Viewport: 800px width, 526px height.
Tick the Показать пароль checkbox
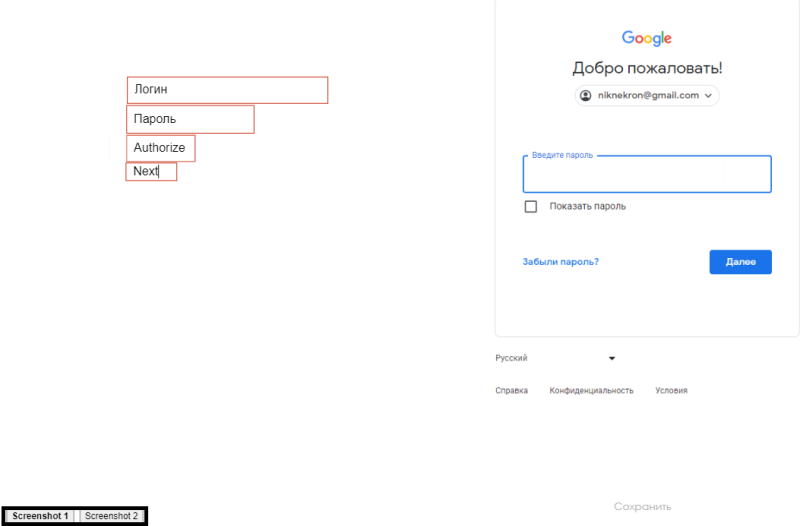(531, 207)
